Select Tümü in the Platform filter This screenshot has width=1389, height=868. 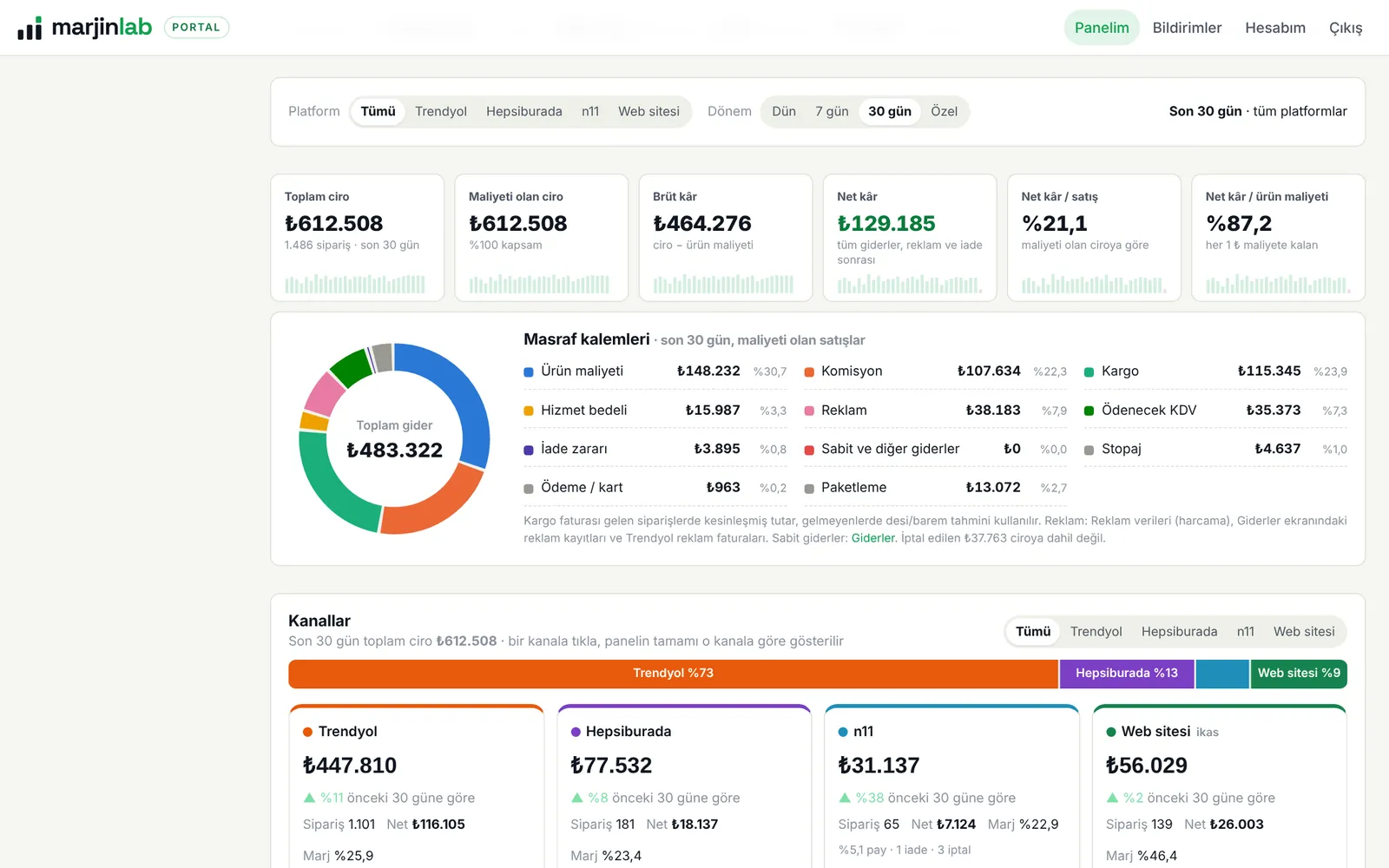378,111
